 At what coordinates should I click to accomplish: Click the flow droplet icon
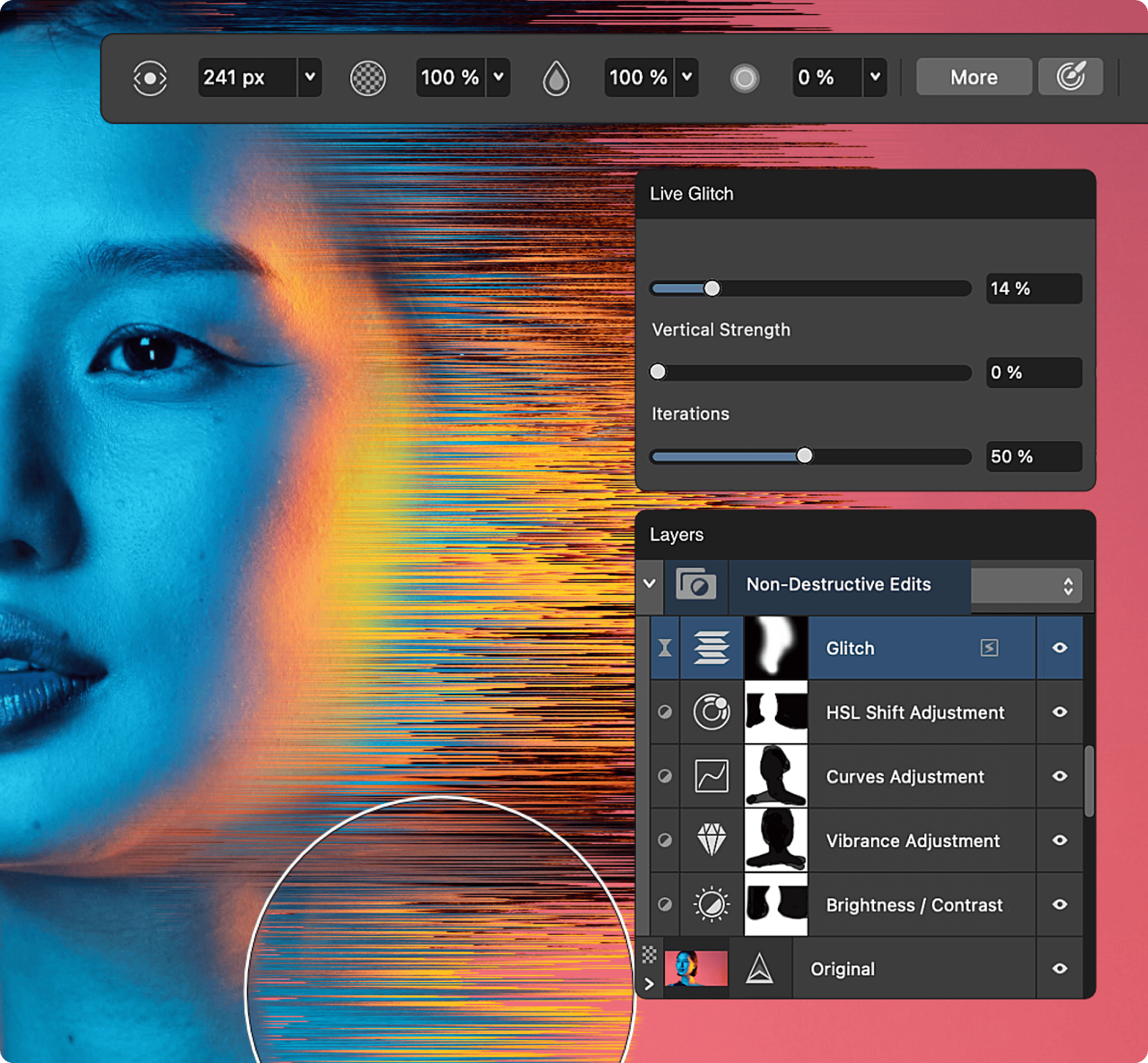556,77
